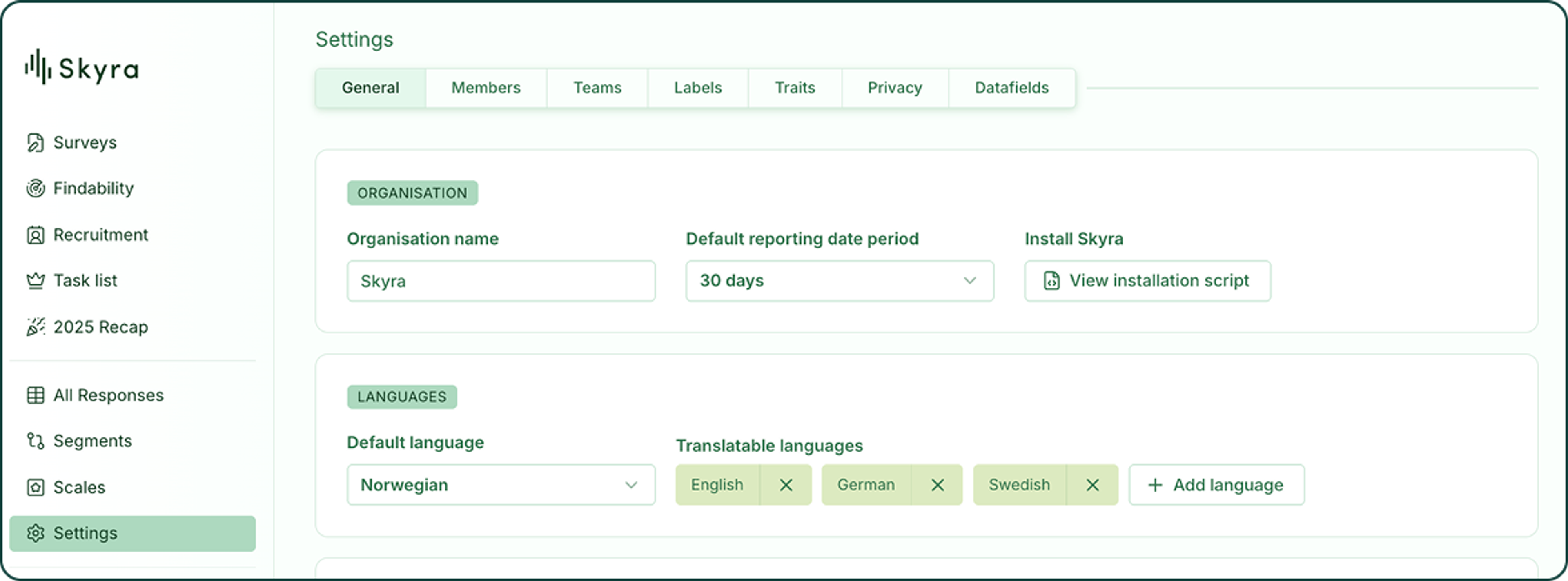Screen dimensions: 1568x581
Task: Click the ORGANISATION section badge
Action: [412, 193]
